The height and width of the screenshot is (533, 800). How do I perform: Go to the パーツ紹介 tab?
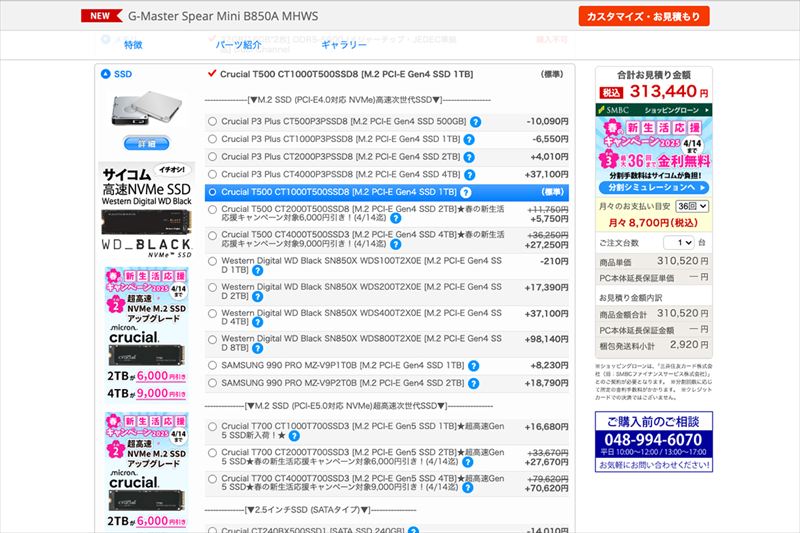238,45
